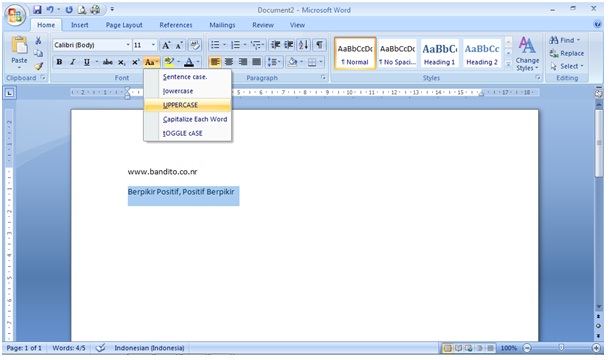Click the Paste clipboard icon
The height and width of the screenshot is (360, 614).
[19, 46]
